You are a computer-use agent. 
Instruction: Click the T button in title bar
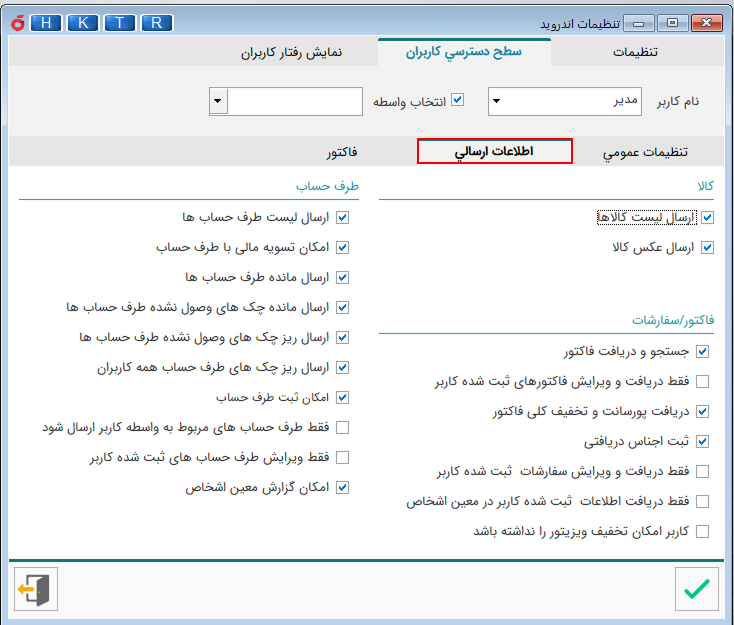coord(120,22)
